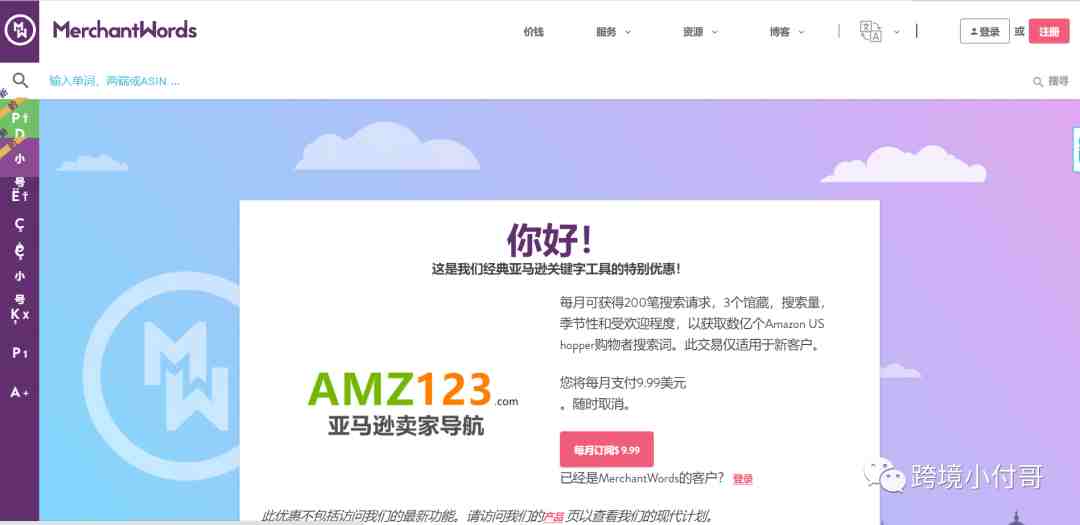
Task: Click the text '您将每月支付9.99美元'
Action: click(623, 382)
